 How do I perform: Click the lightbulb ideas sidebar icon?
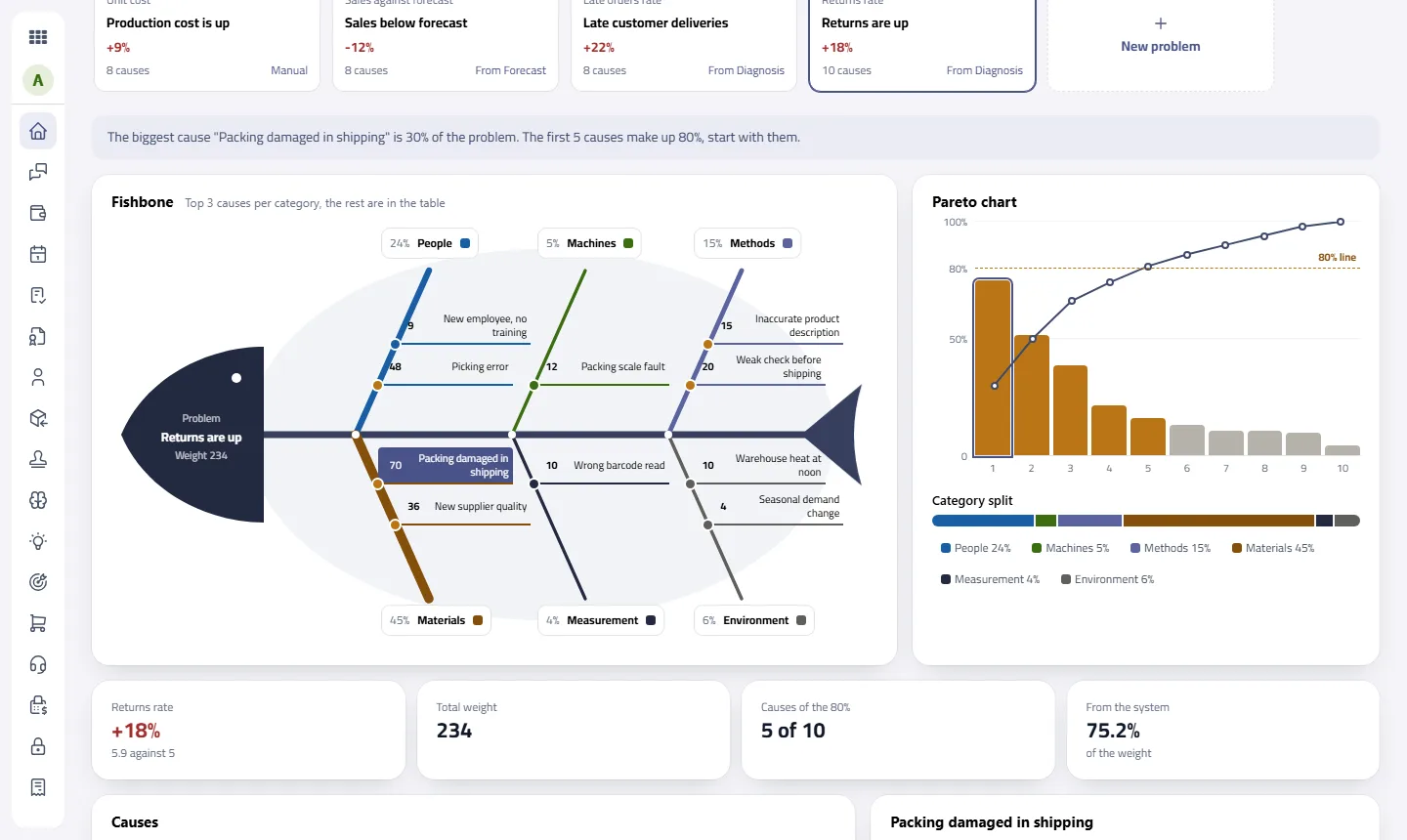point(38,541)
